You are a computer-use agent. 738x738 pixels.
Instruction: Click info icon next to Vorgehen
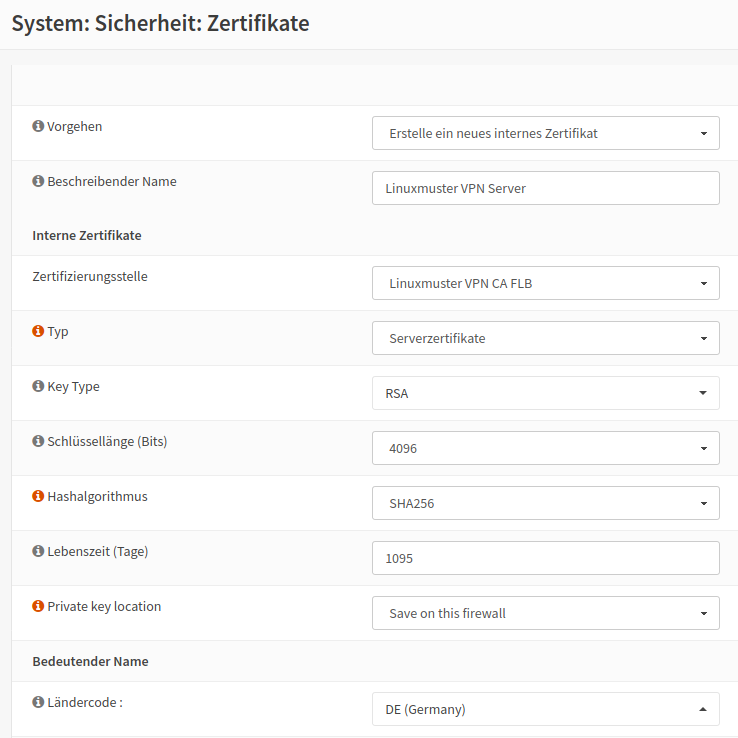pyautogui.click(x=38, y=126)
